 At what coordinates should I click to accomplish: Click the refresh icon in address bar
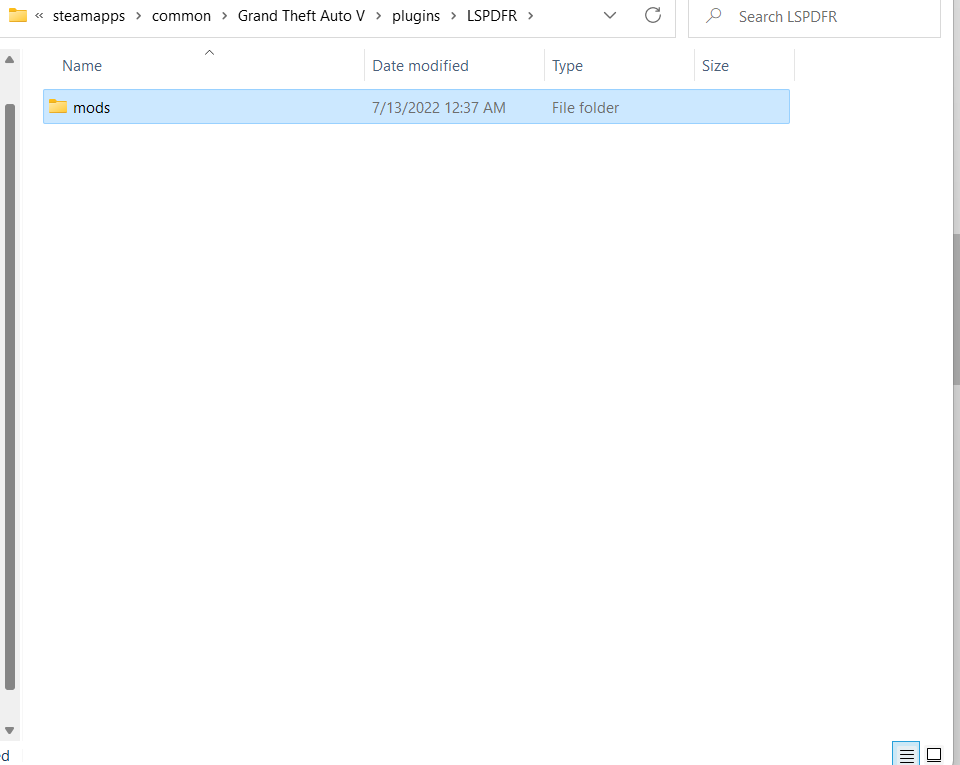[x=653, y=15]
